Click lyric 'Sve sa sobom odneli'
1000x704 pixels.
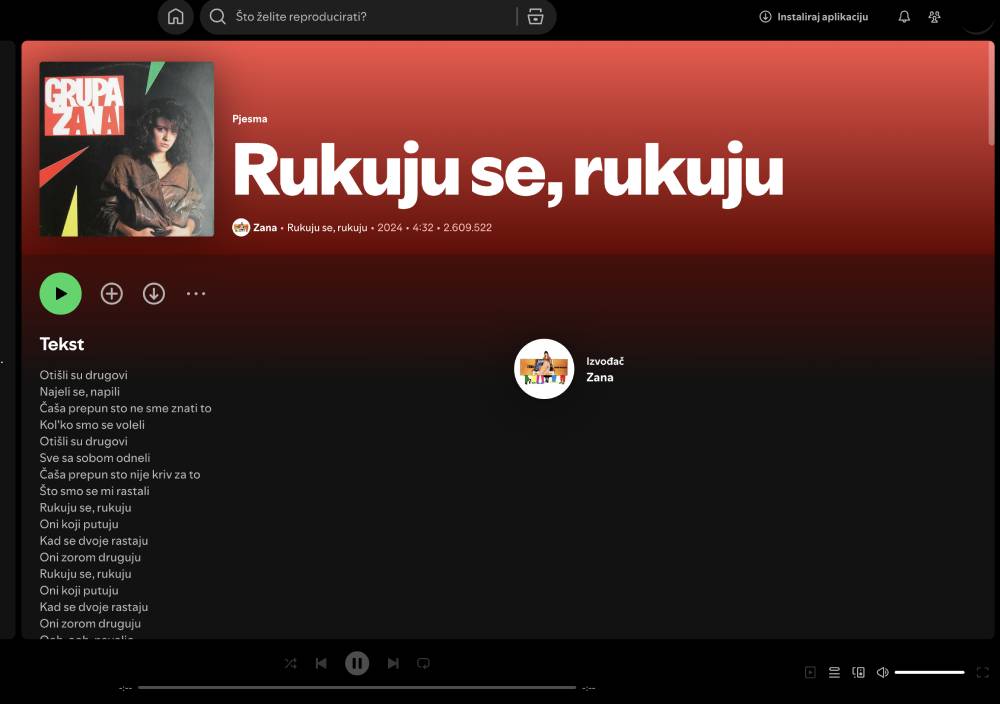point(95,458)
